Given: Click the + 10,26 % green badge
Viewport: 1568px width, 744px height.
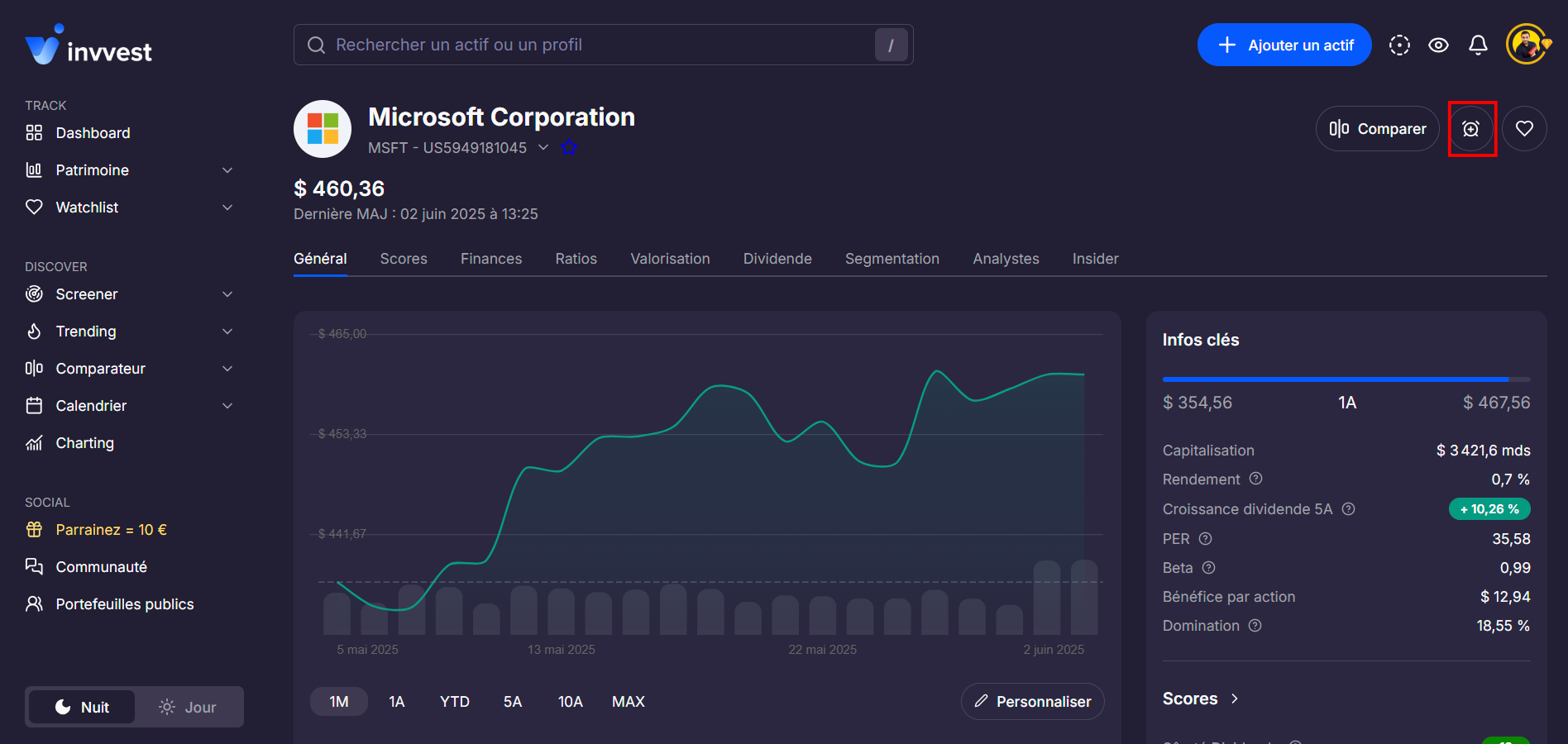Looking at the screenshot, I should pyautogui.click(x=1489, y=509).
